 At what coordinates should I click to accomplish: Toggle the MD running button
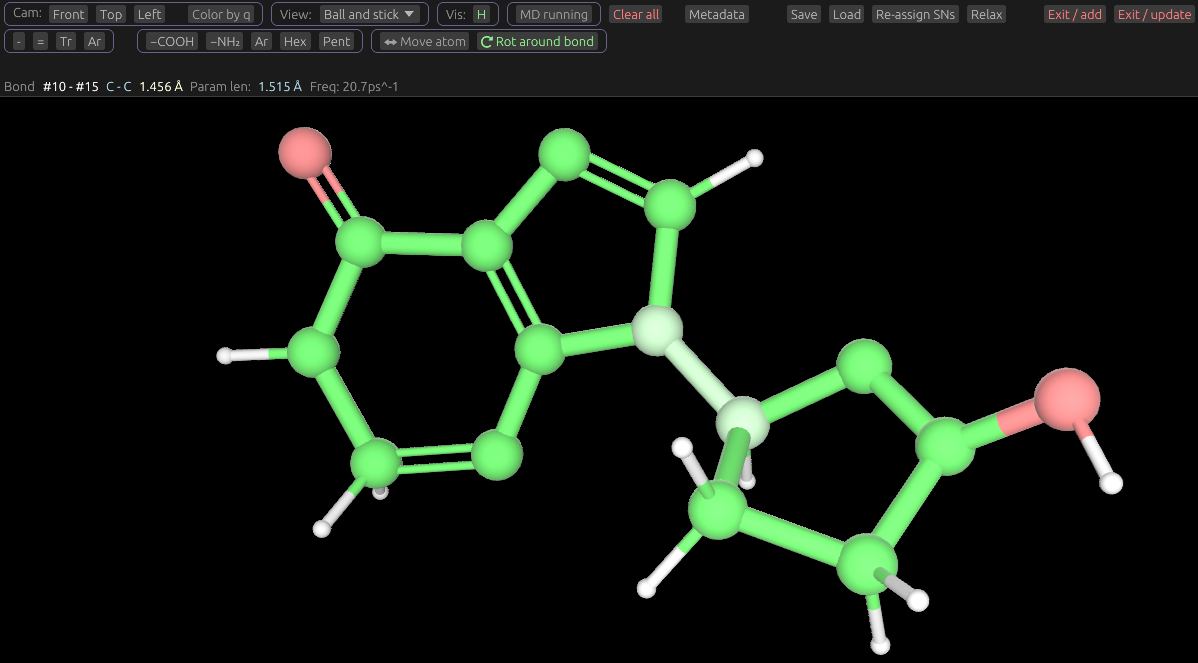point(553,14)
